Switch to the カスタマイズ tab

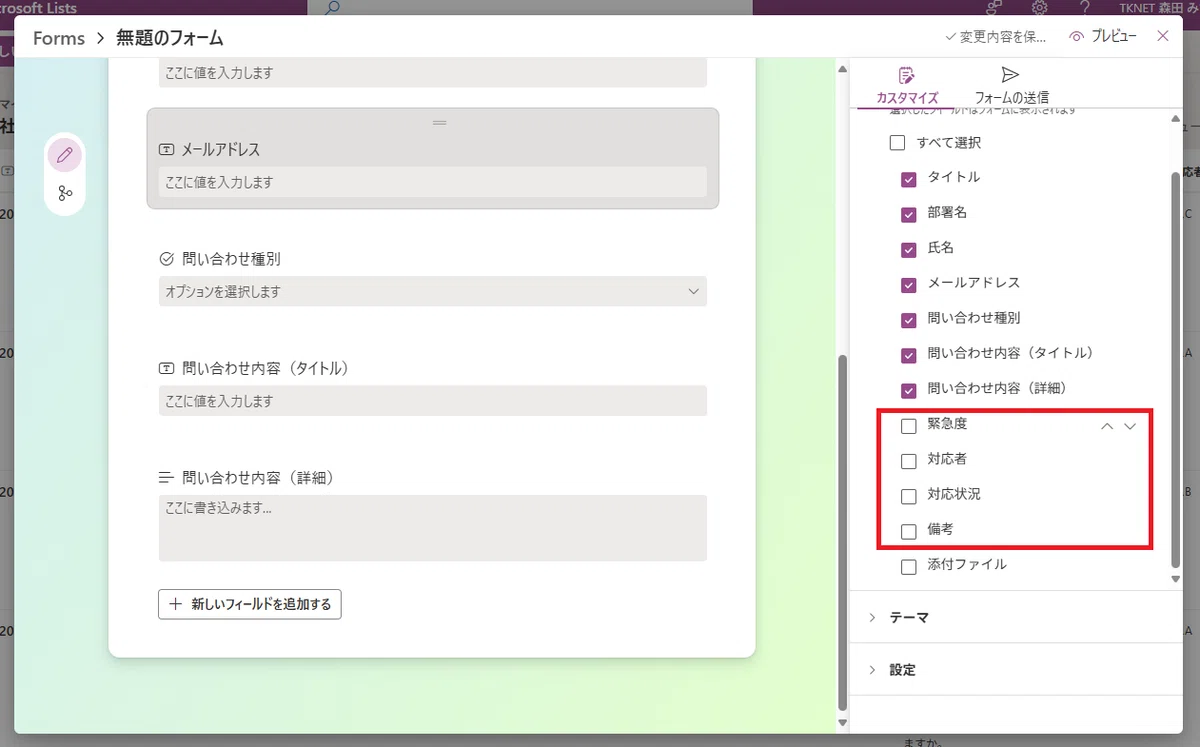907,86
